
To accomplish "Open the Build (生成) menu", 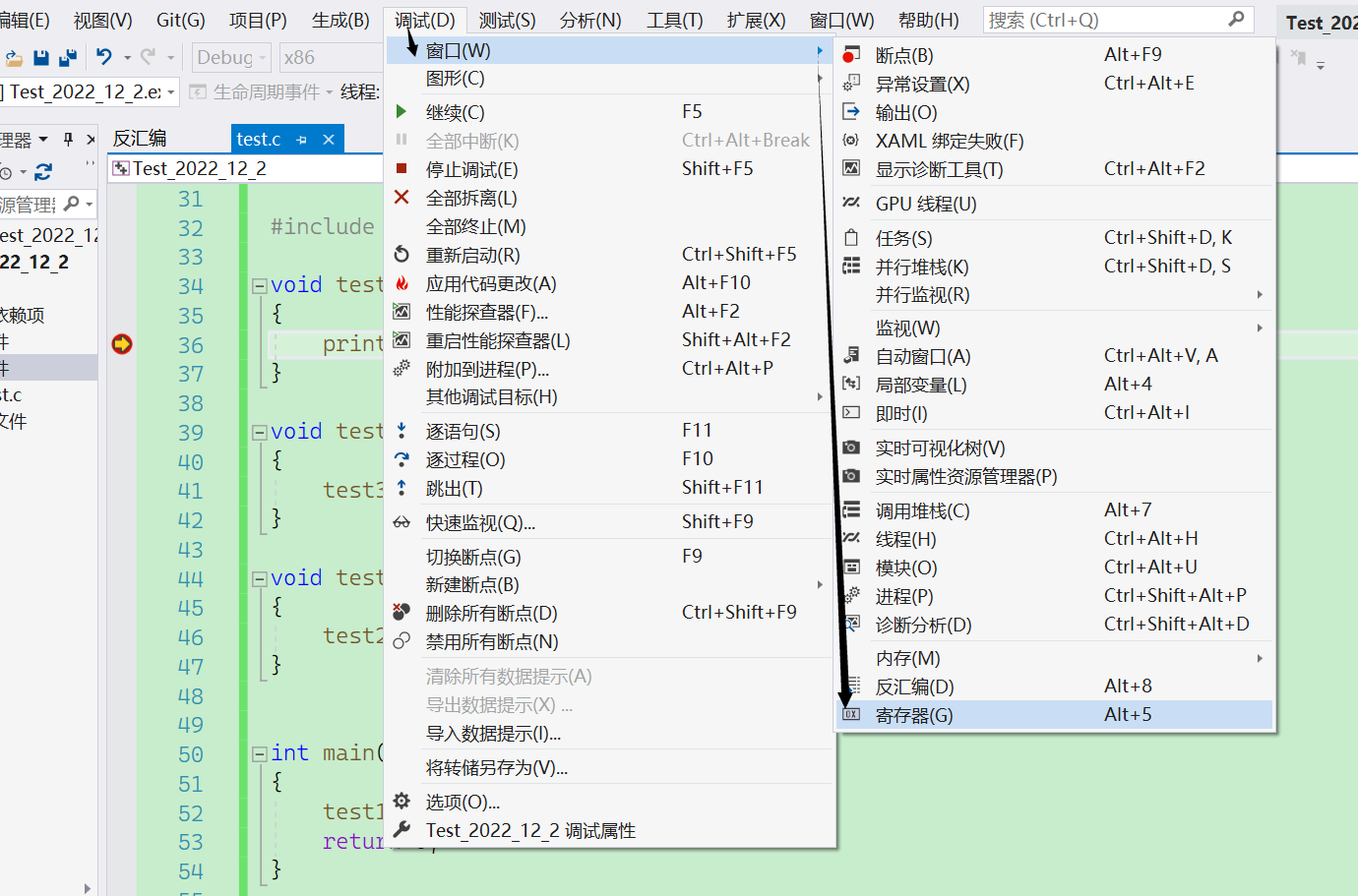I will coord(340,20).
